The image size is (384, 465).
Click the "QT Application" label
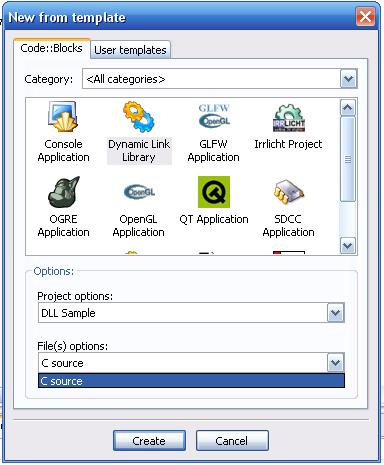(x=214, y=219)
